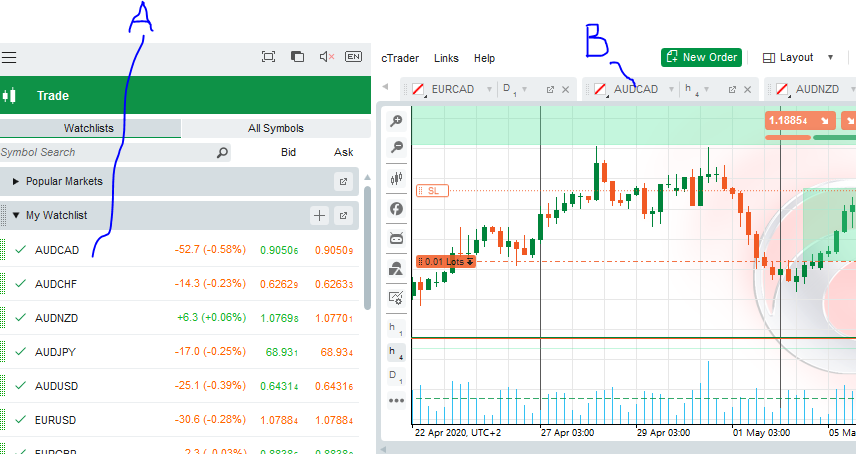Add a symbol with My Watchlist plus icon
Viewport: 856px width, 454px height.
319,215
